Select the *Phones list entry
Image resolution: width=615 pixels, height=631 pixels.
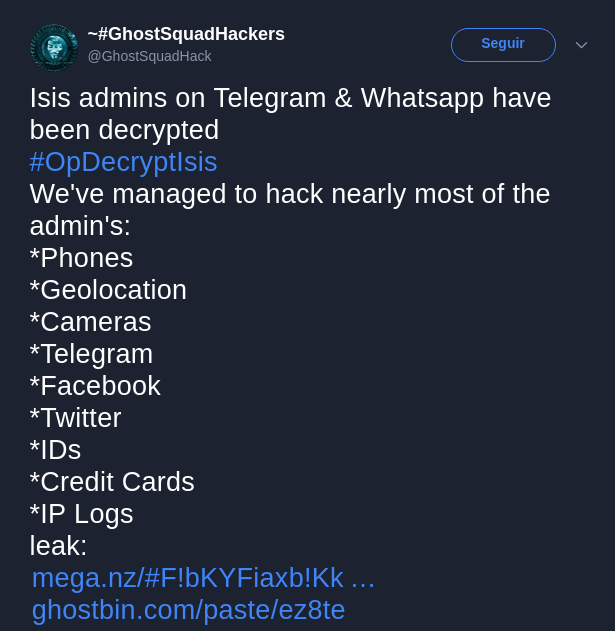pyautogui.click(x=81, y=258)
